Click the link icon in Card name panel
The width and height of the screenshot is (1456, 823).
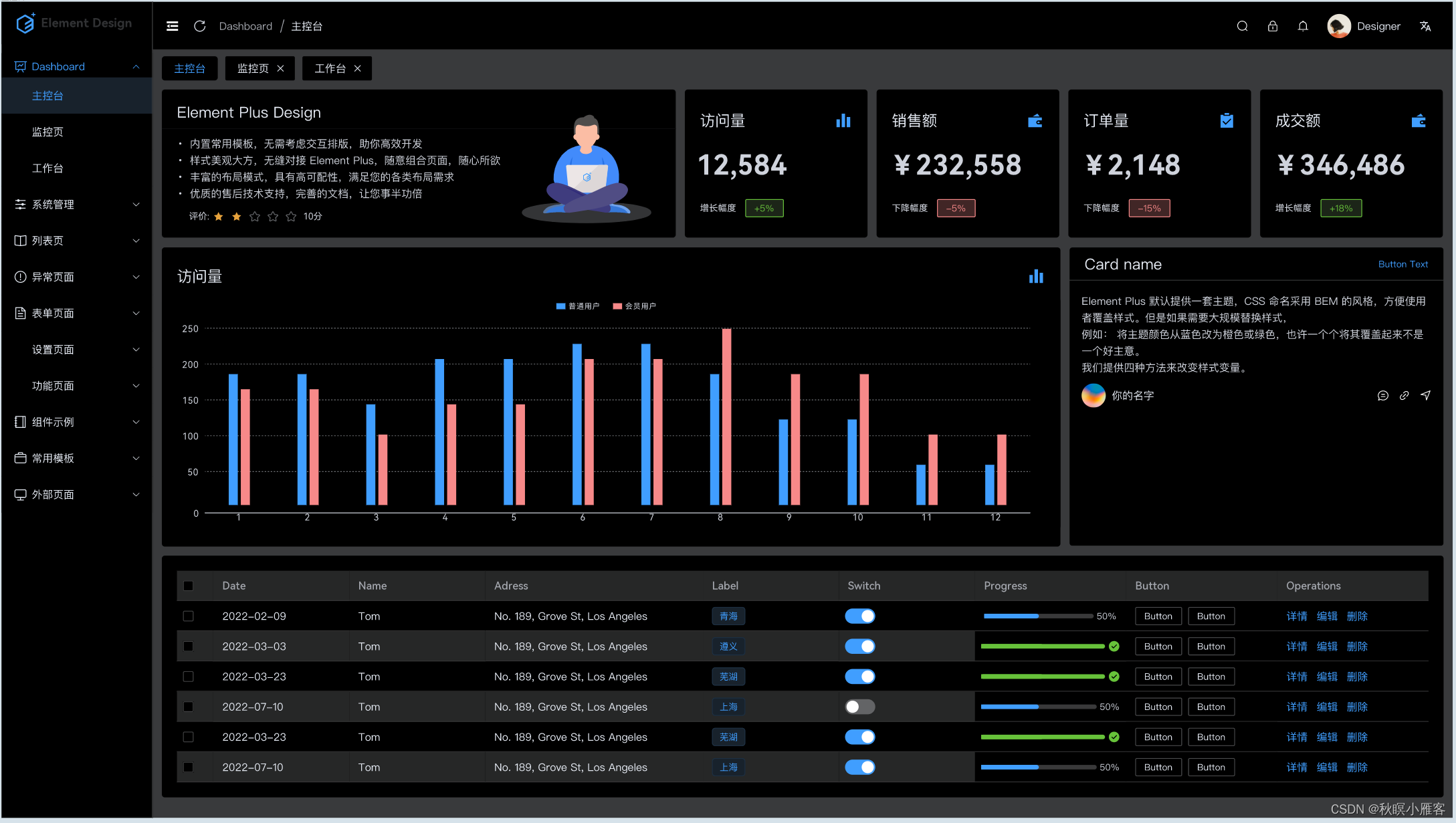click(1404, 395)
